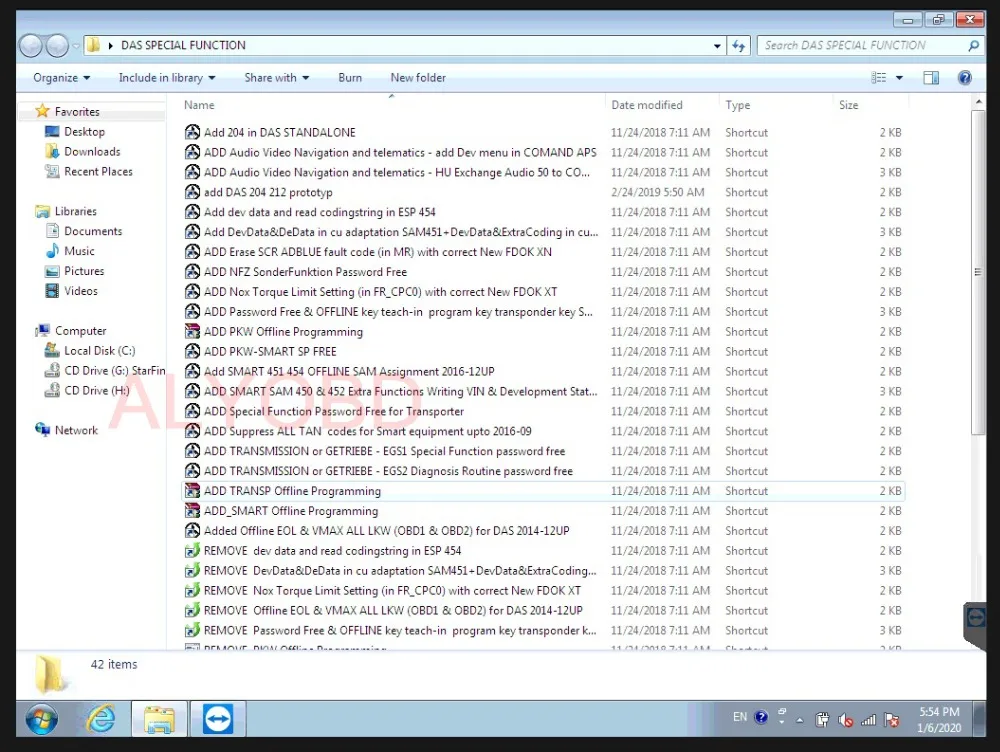Click icon of ADD_SMART Offline Programming
1000x752 pixels.
[x=192, y=510]
